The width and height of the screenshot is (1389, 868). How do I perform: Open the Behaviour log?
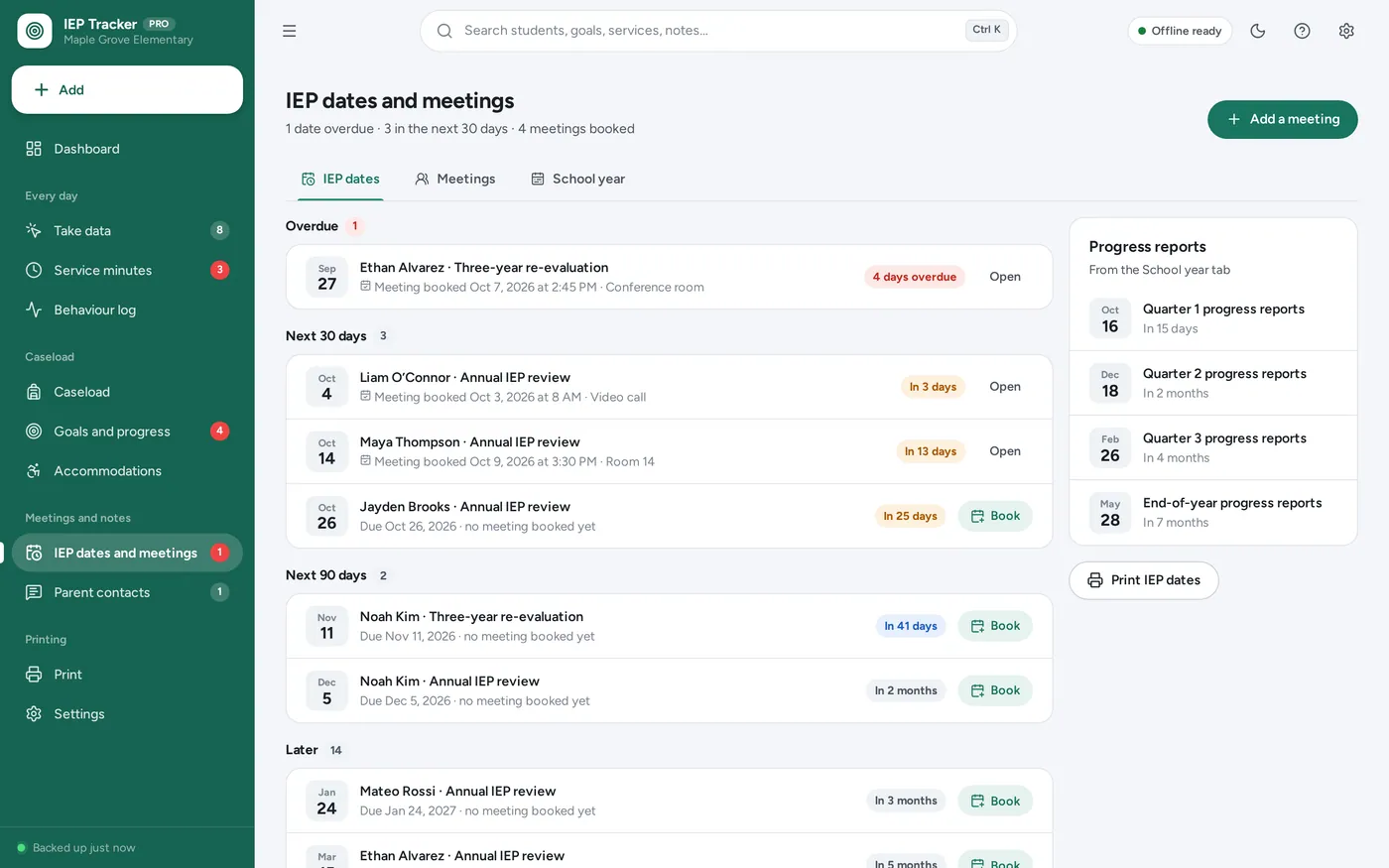(127, 310)
